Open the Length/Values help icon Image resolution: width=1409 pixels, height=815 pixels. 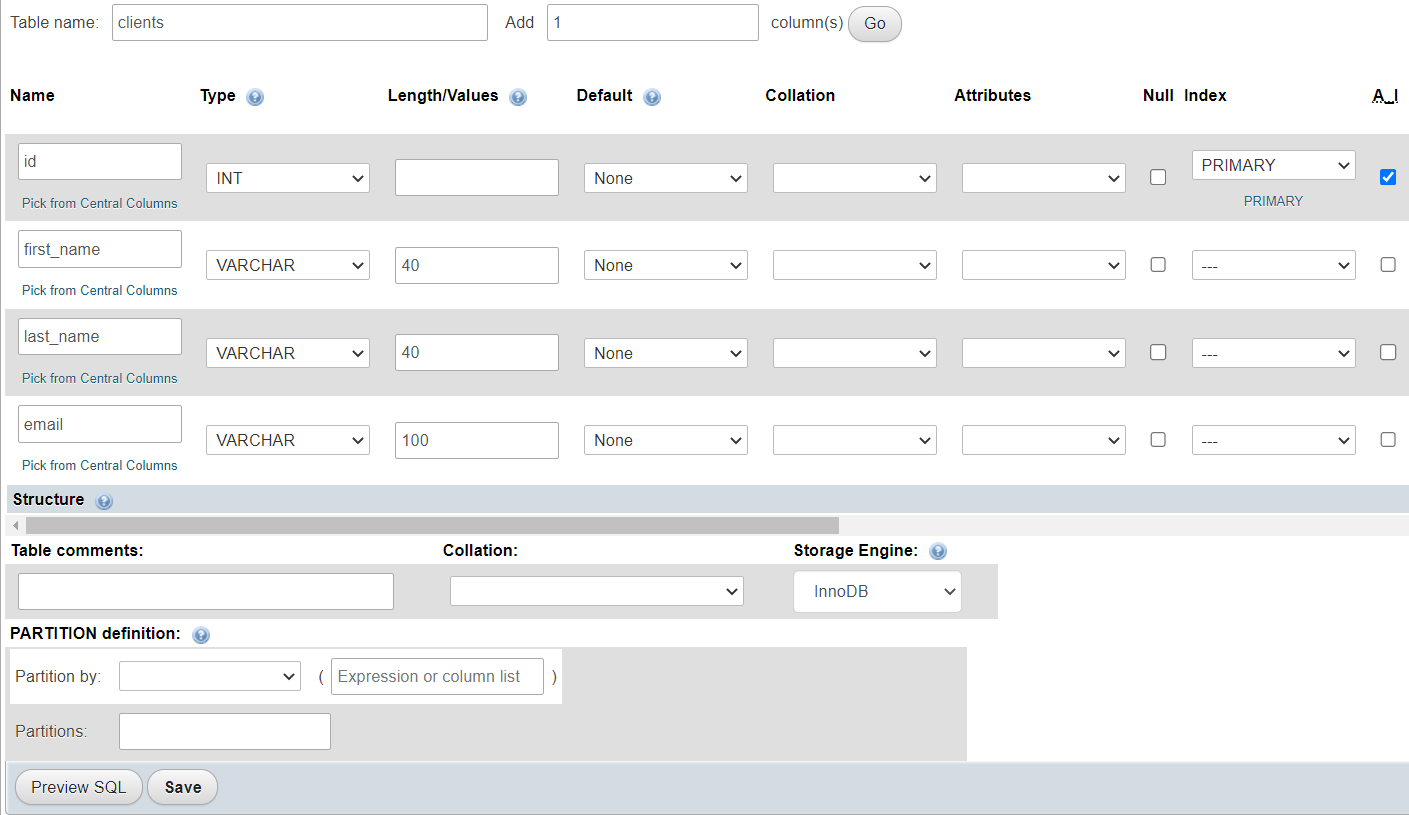tap(518, 97)
